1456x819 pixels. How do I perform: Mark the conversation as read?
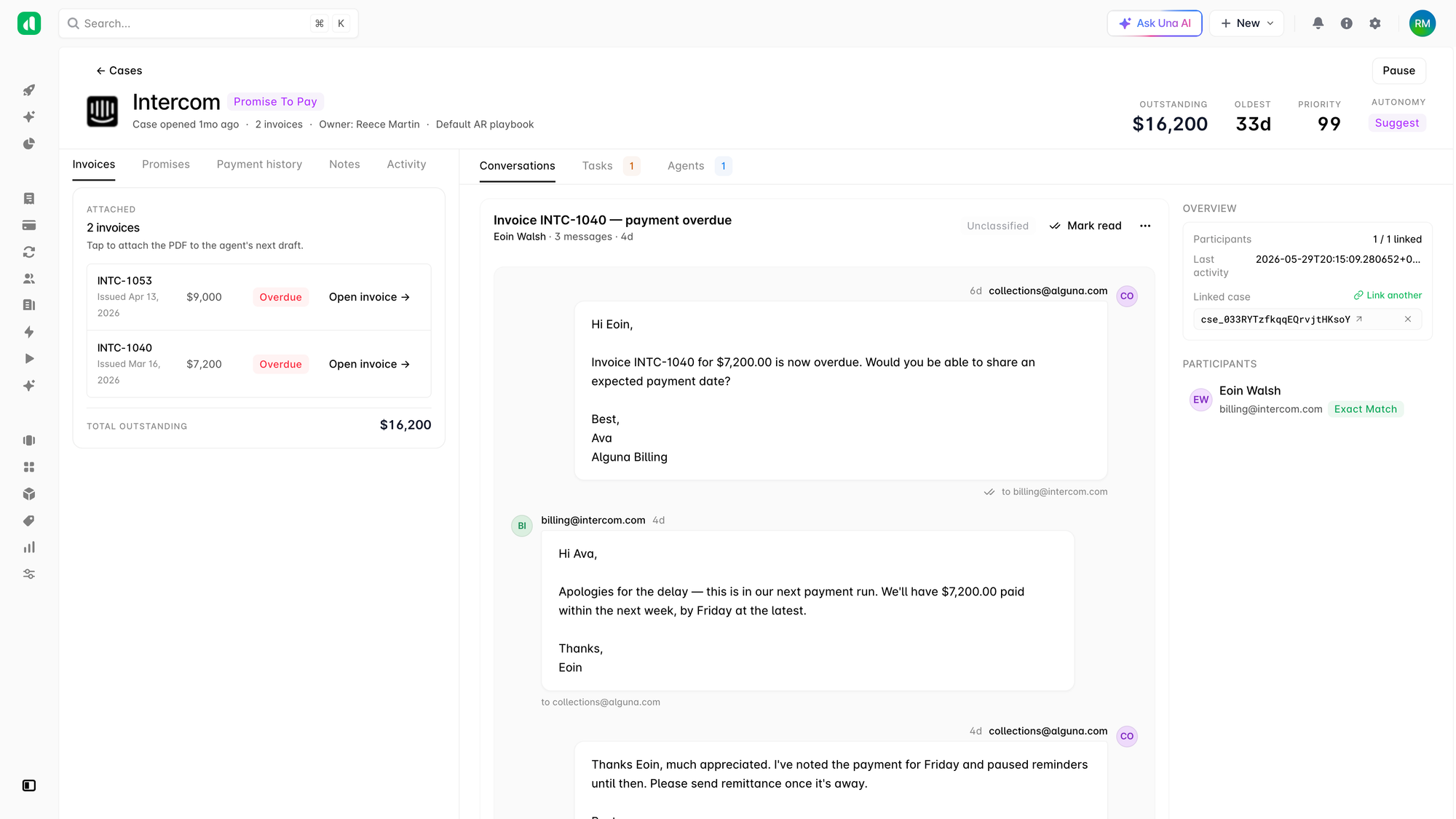click(1085, 226)
